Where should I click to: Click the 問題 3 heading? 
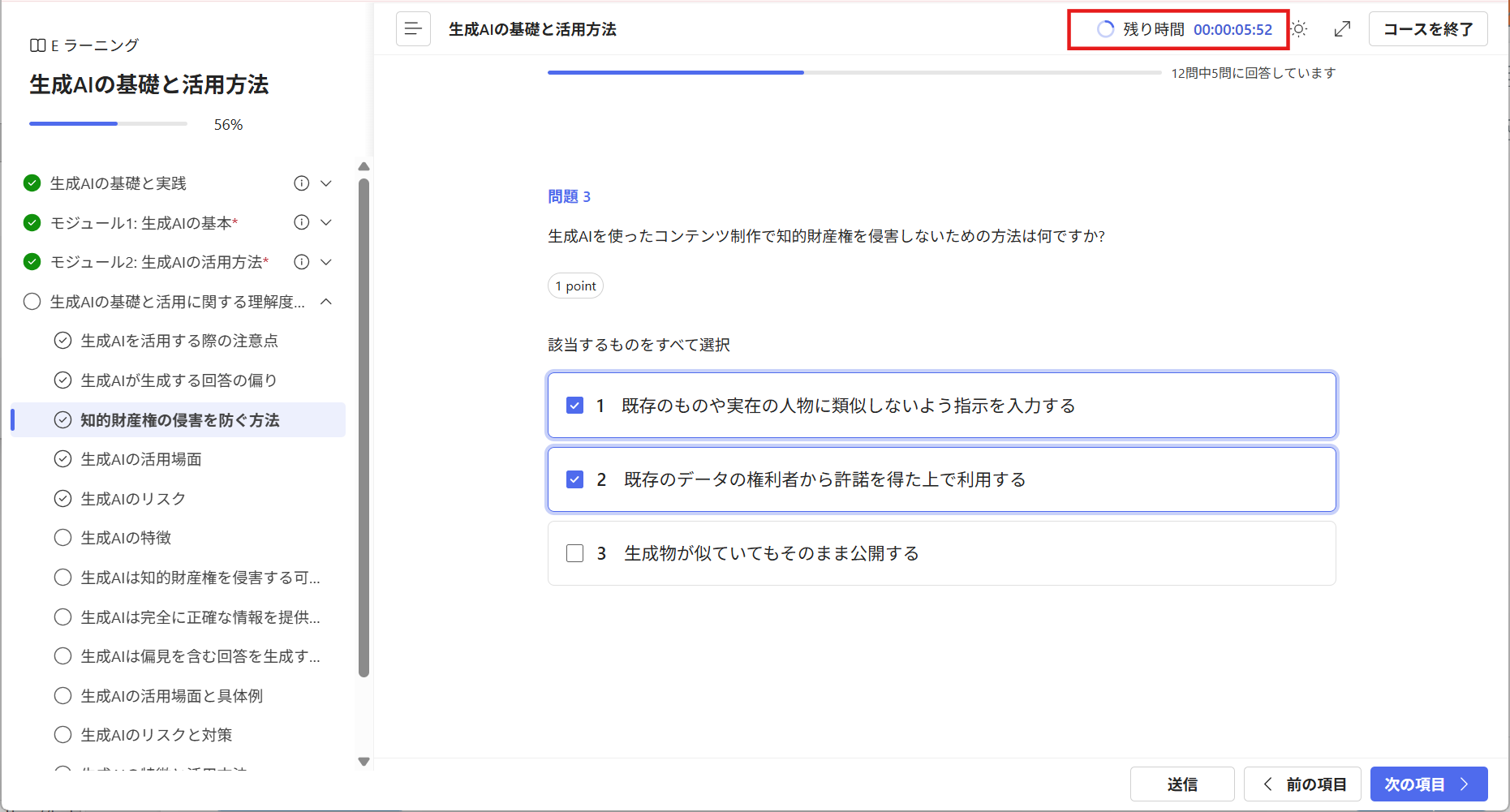569,197
